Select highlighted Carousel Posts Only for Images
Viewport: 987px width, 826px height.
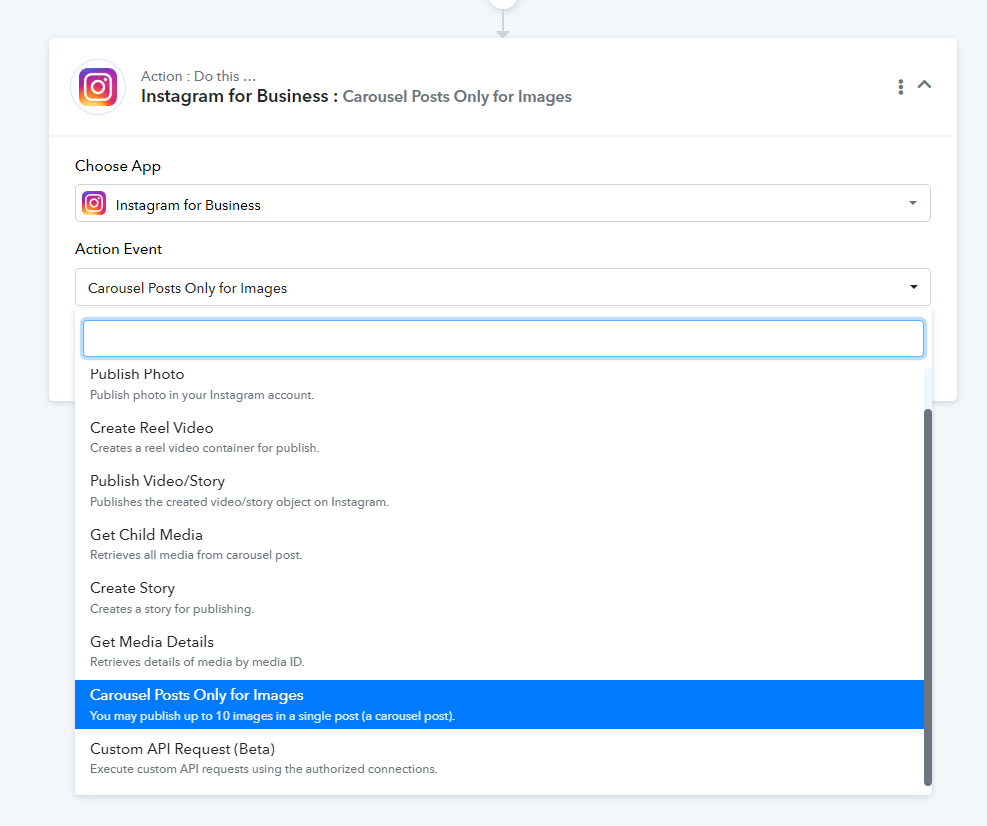pyautogui.click(x=499, y=704)
